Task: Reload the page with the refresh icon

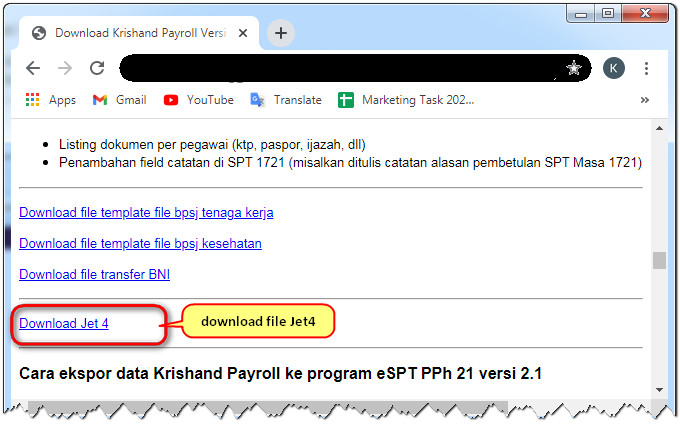Action: tap(97, 68)
